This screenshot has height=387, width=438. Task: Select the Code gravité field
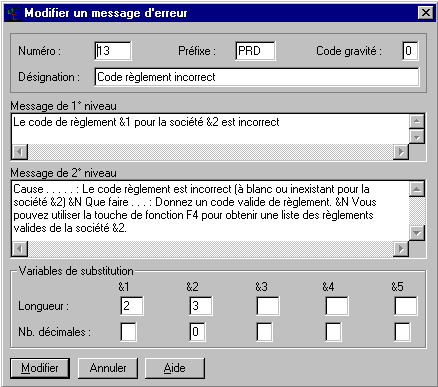[410, 51]
